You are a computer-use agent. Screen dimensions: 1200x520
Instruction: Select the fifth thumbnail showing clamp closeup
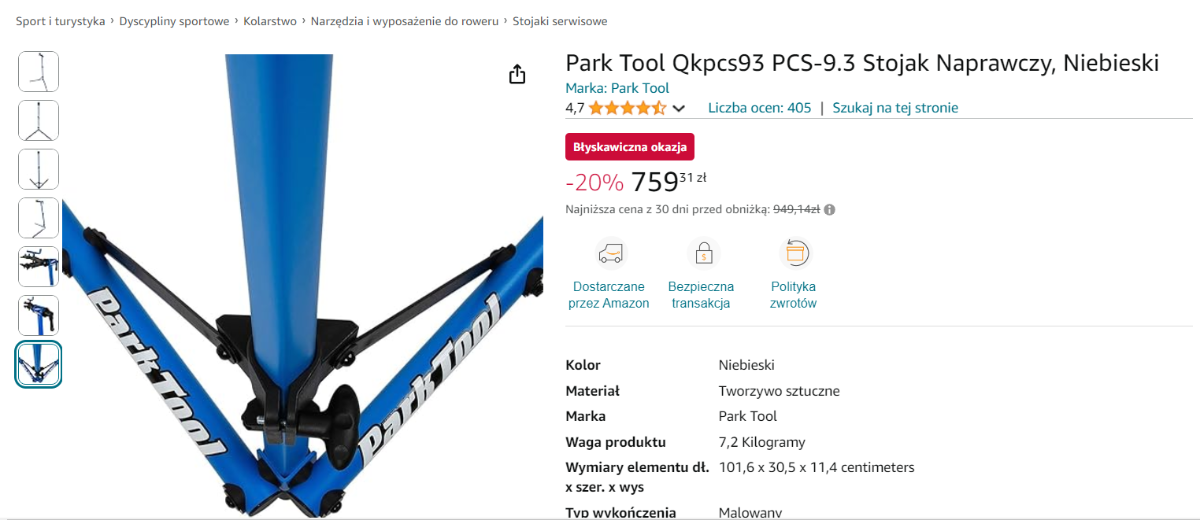pos(39,267)
